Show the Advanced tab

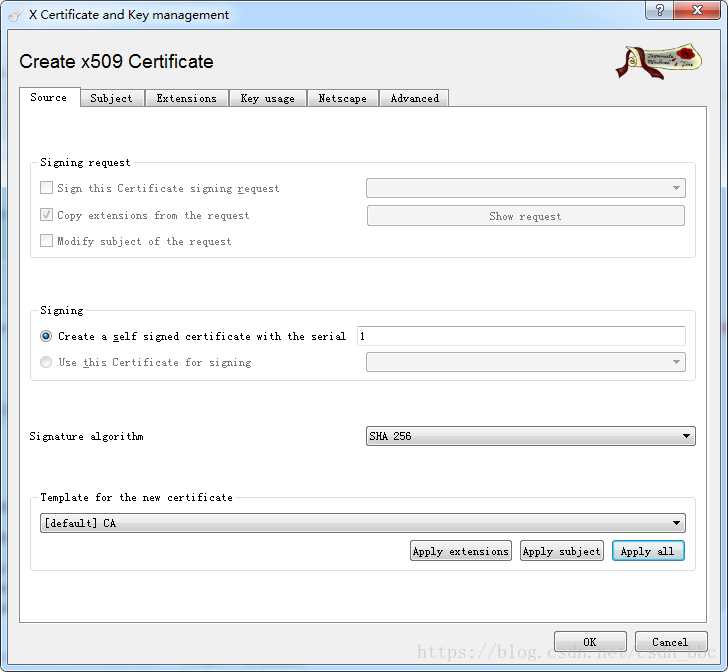pyautogui.click(x=414, y=98)
